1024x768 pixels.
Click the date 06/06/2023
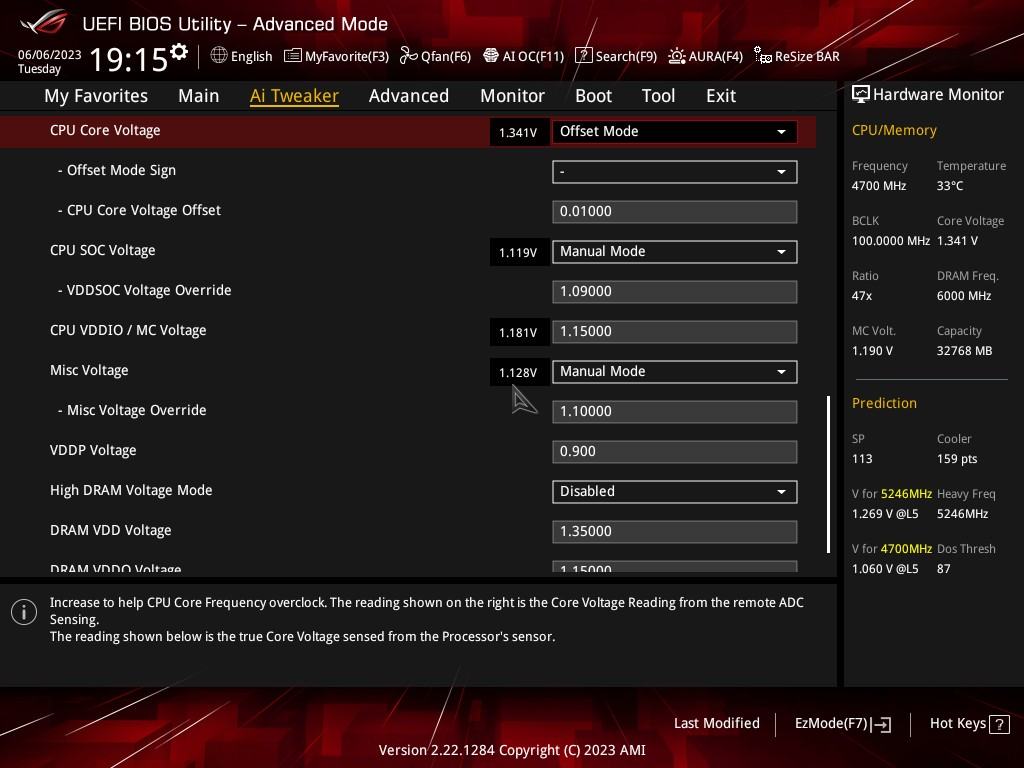[50, 55]
